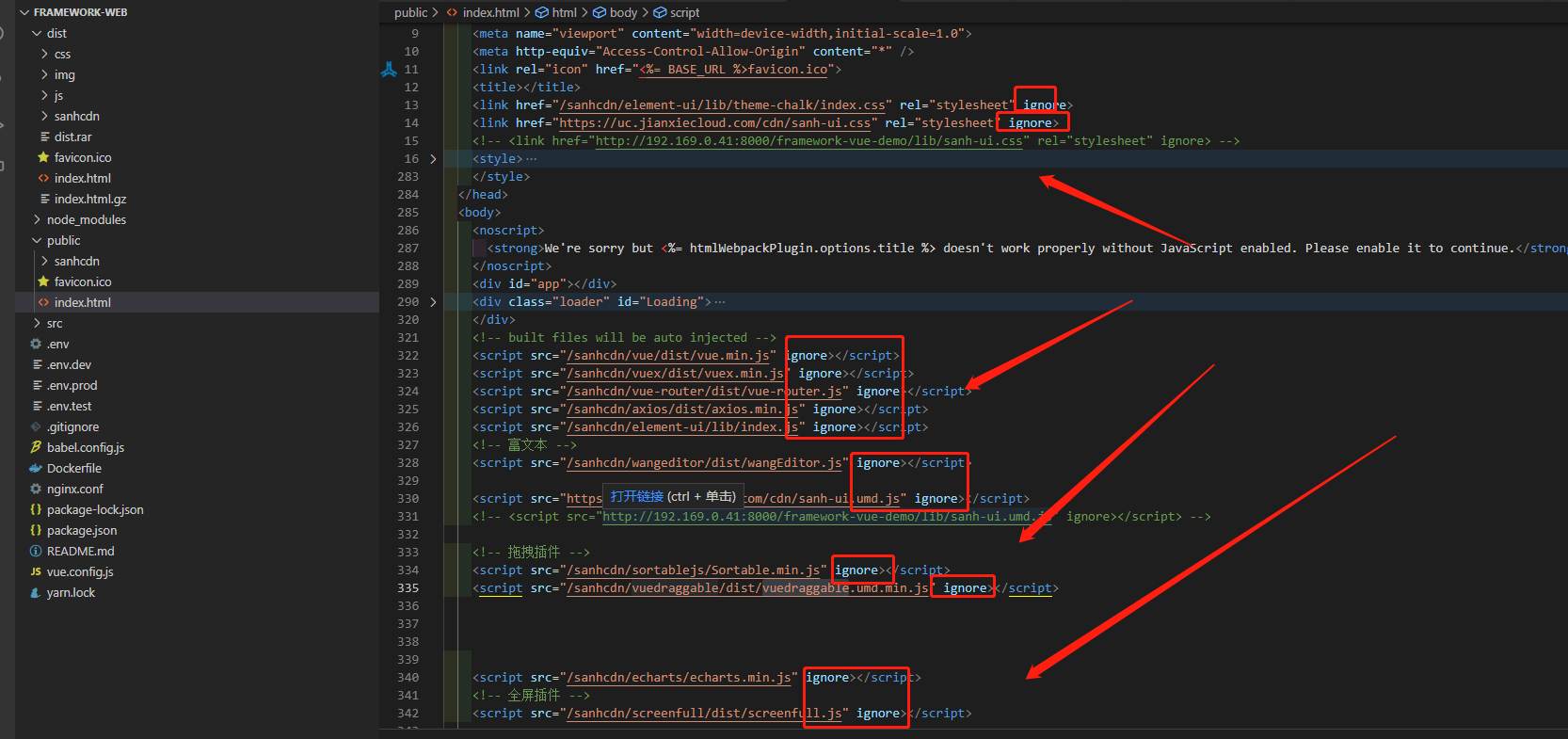Image resolution: width=1568 pixels, height=739 pixels.
Task: Click the body symbol icon in breadcrumbs
Action: point(600,12)
